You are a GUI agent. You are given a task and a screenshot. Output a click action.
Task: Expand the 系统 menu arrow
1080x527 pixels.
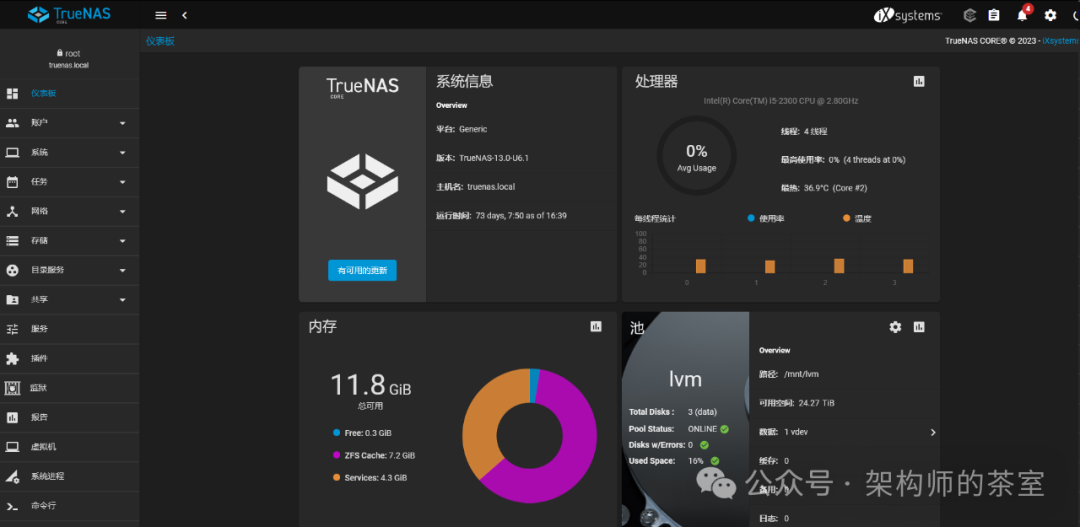(123, 153)
